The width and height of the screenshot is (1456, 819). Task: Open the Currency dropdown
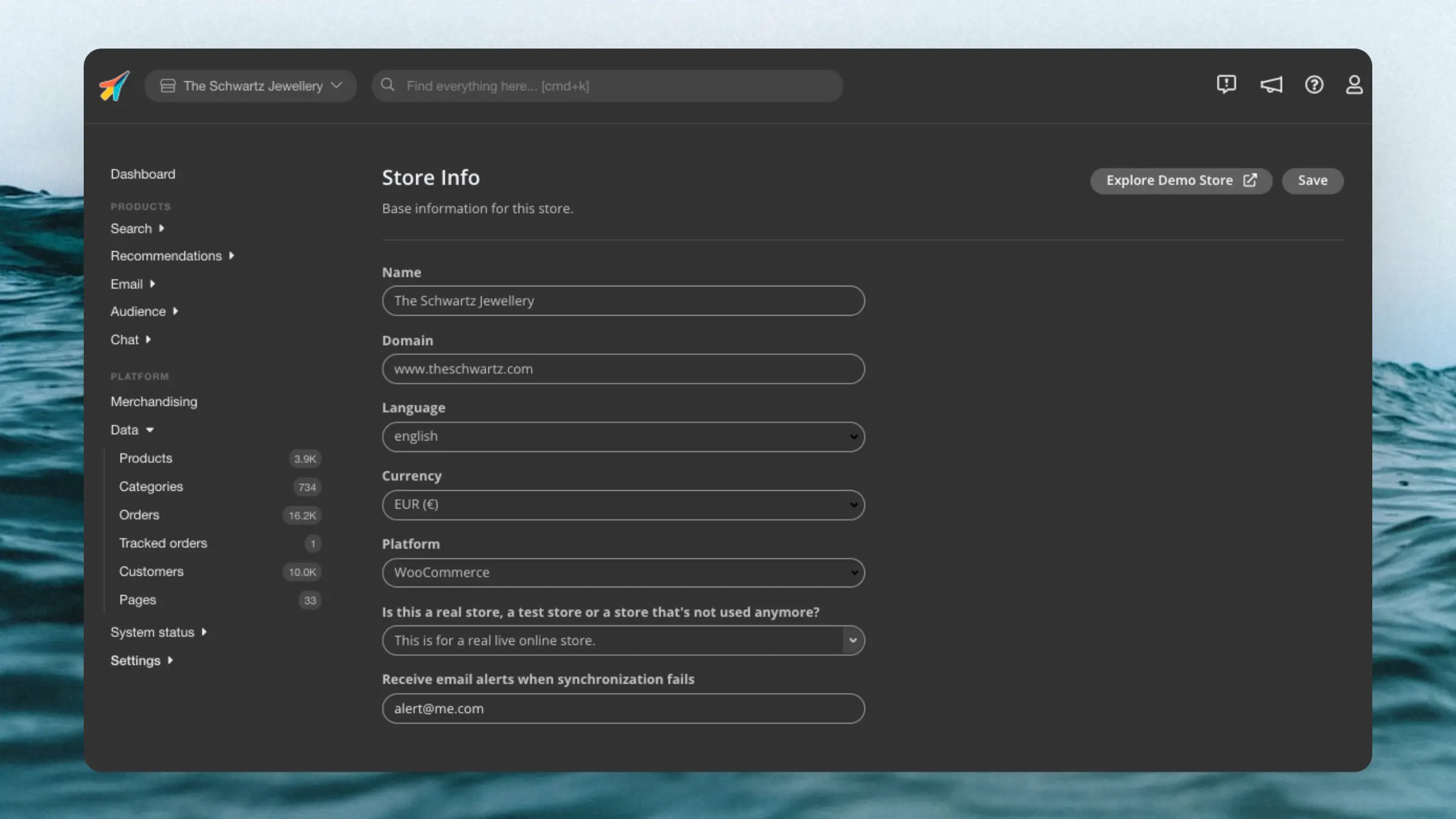point(623,505)
